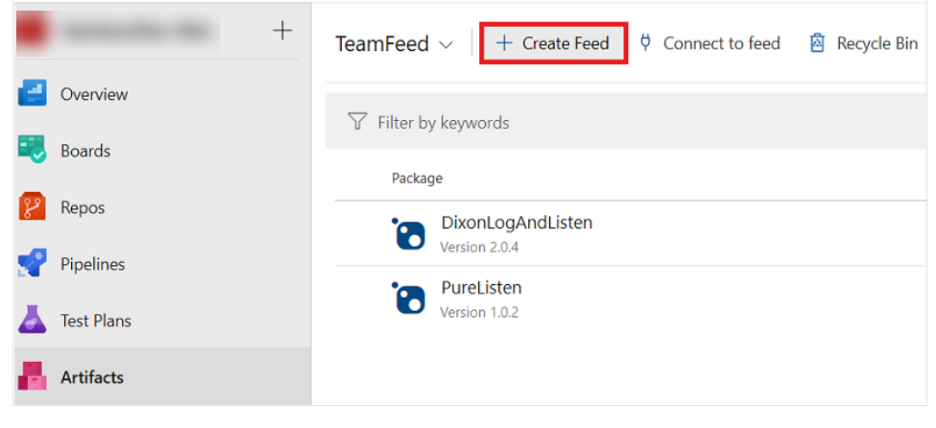Select the Artifacts package icon
Viewport: 936px width, 428px height.
(32, 377)
